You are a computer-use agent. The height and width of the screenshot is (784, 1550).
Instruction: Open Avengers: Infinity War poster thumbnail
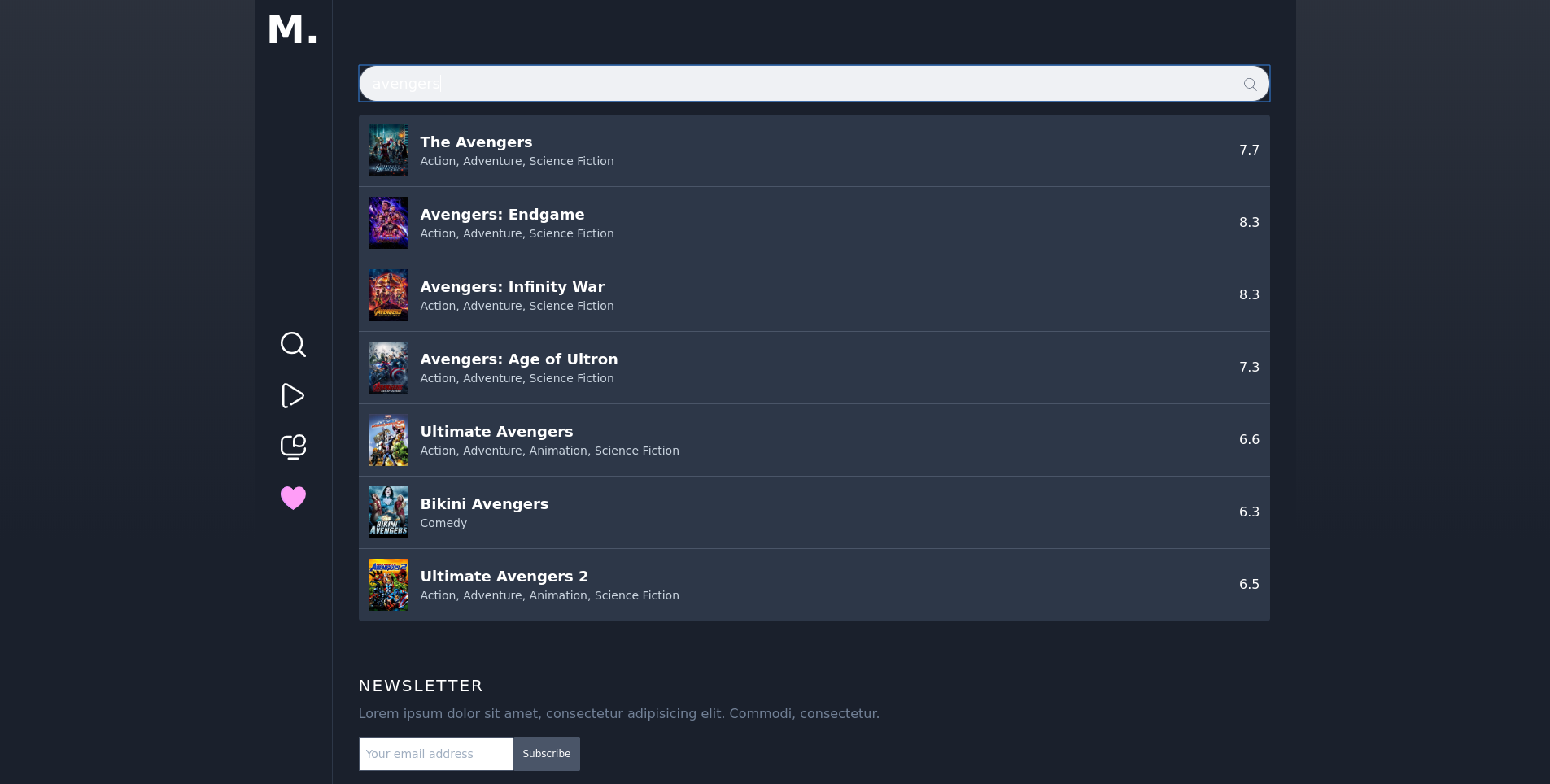click(x=388, y=295)
